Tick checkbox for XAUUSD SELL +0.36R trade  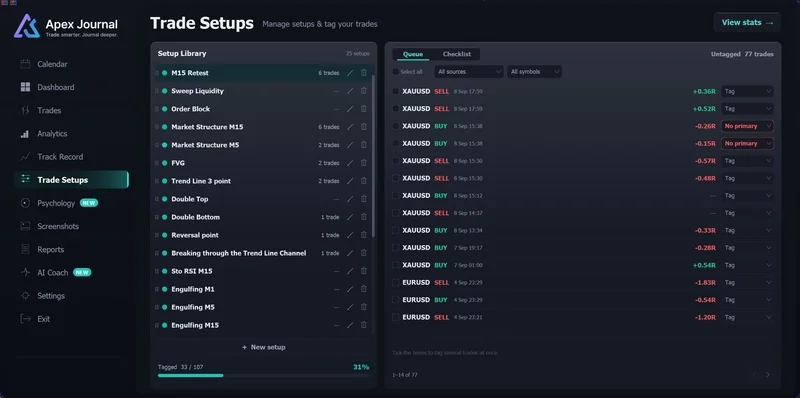(x=395, y=91)
